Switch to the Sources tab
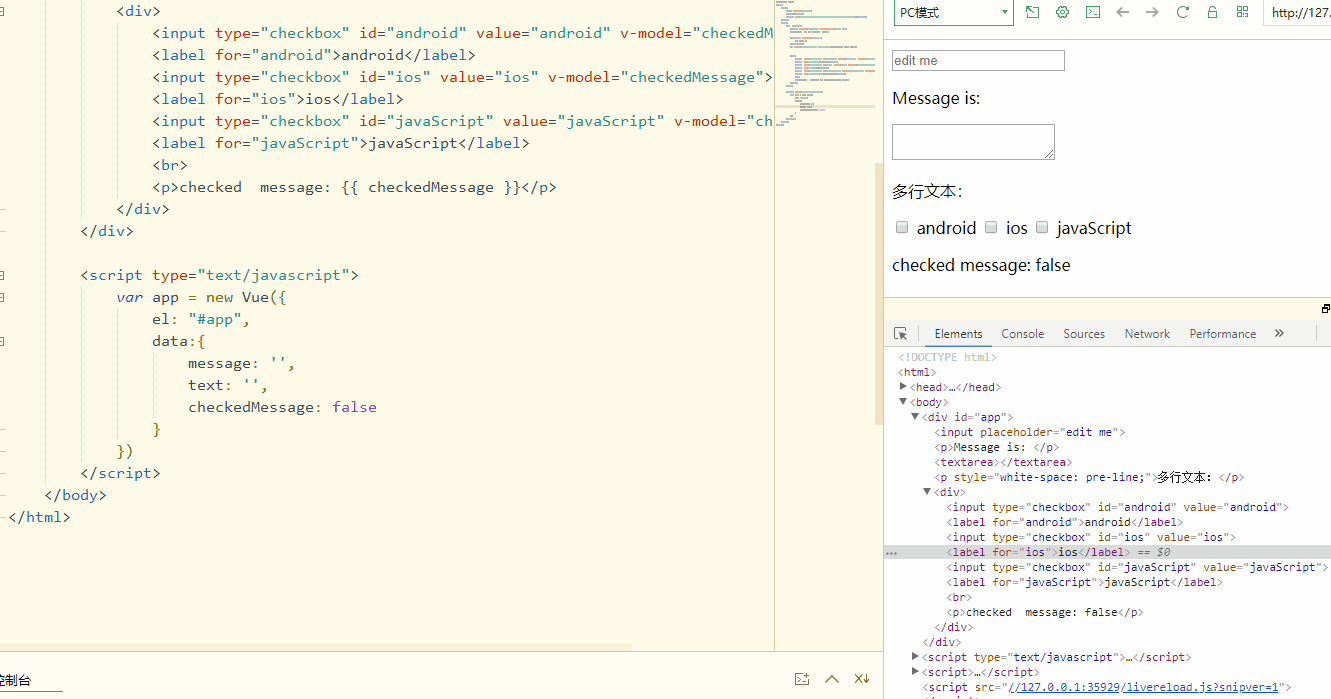 pos(1084,334)
